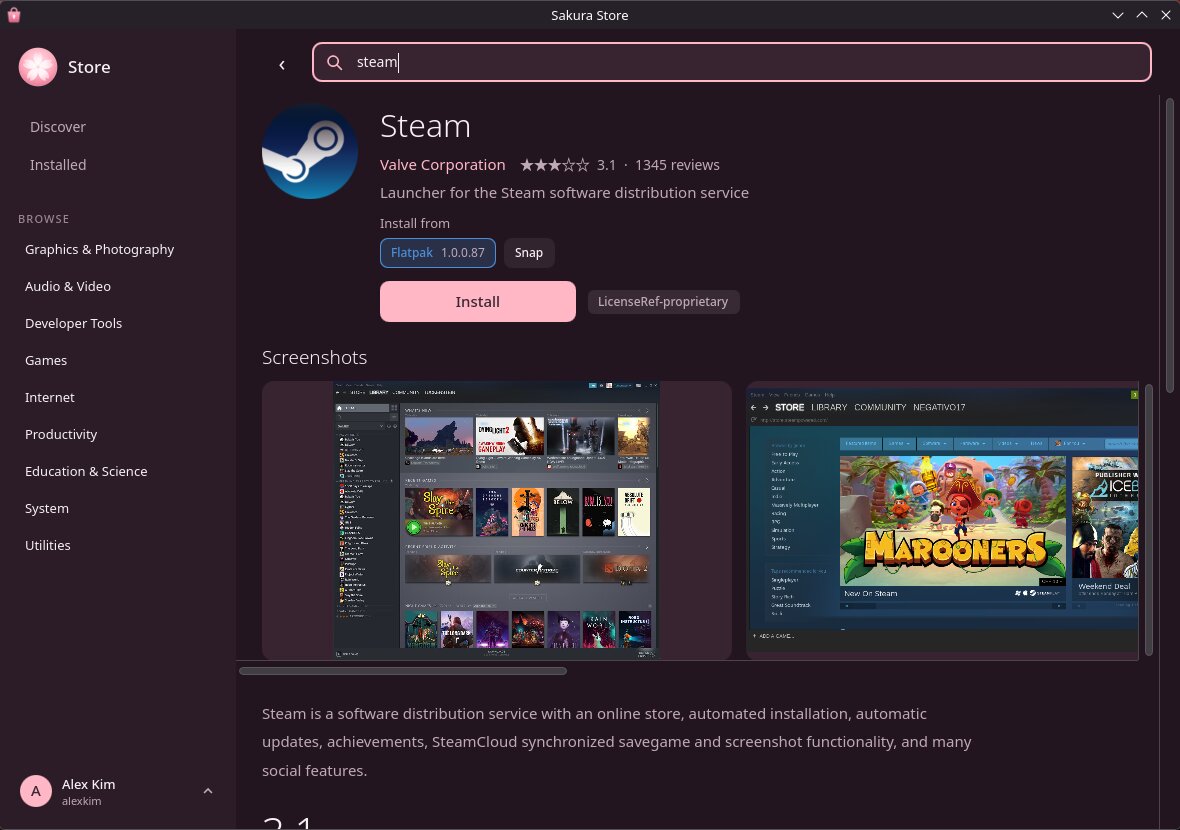Select Flatpak 1.0.0.87 install source
The height and width of the screenshot is (830, 1180).
click(437, 253)
